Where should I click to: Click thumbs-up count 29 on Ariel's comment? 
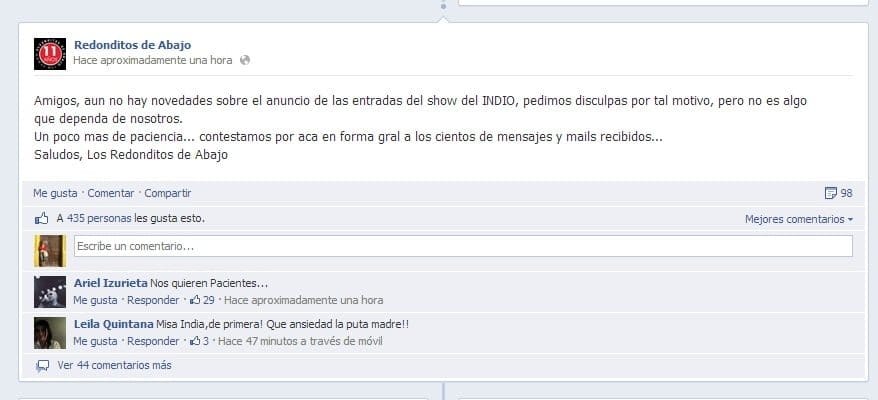pos(202,300)
